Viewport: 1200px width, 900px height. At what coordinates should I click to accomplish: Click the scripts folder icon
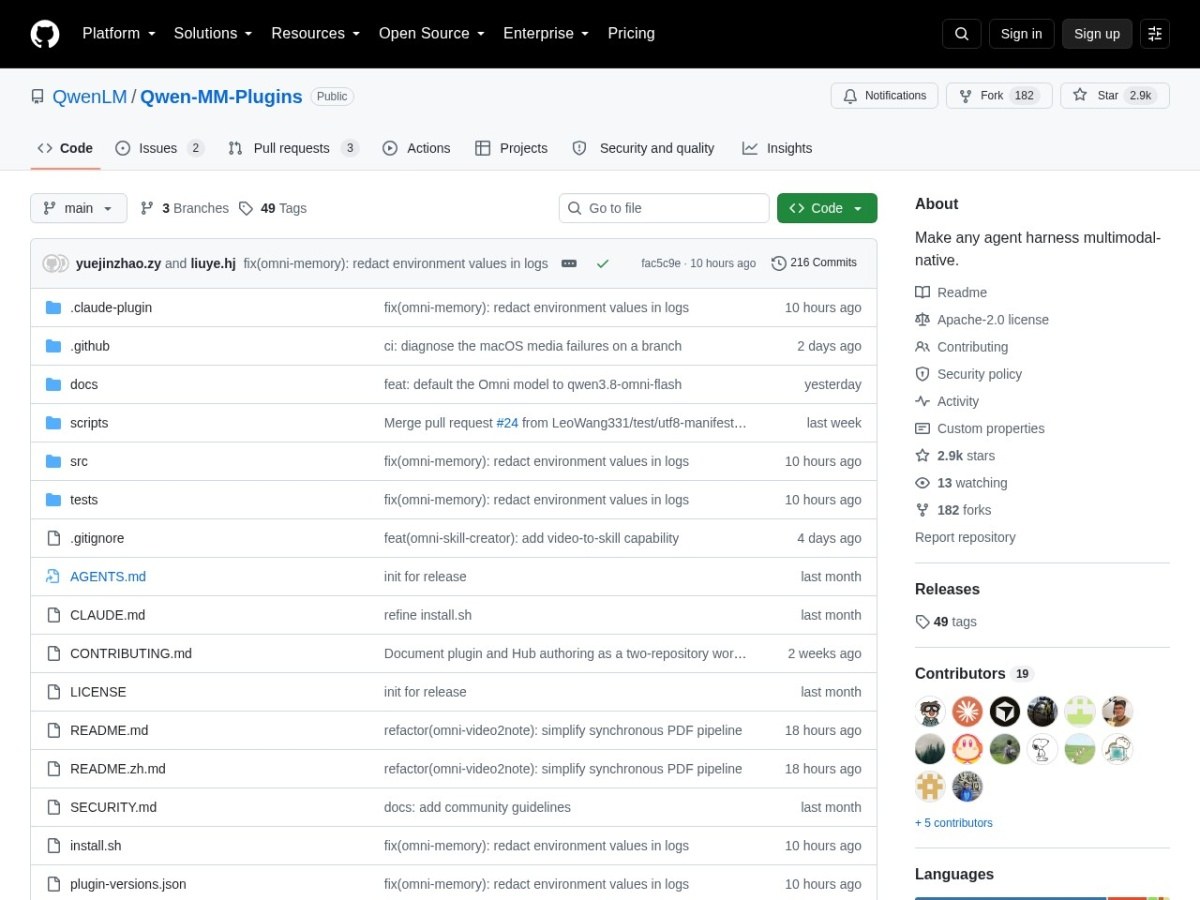coord(54,423)
